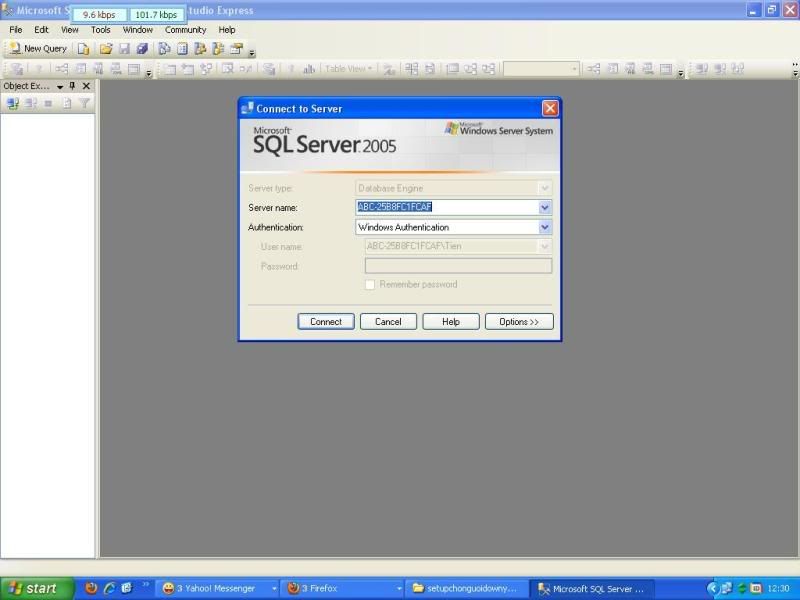Viewport: 800px width, 600px height.
Task: Switch to the Yahoo! Messenger taskbar group
Action: [218, 588]
